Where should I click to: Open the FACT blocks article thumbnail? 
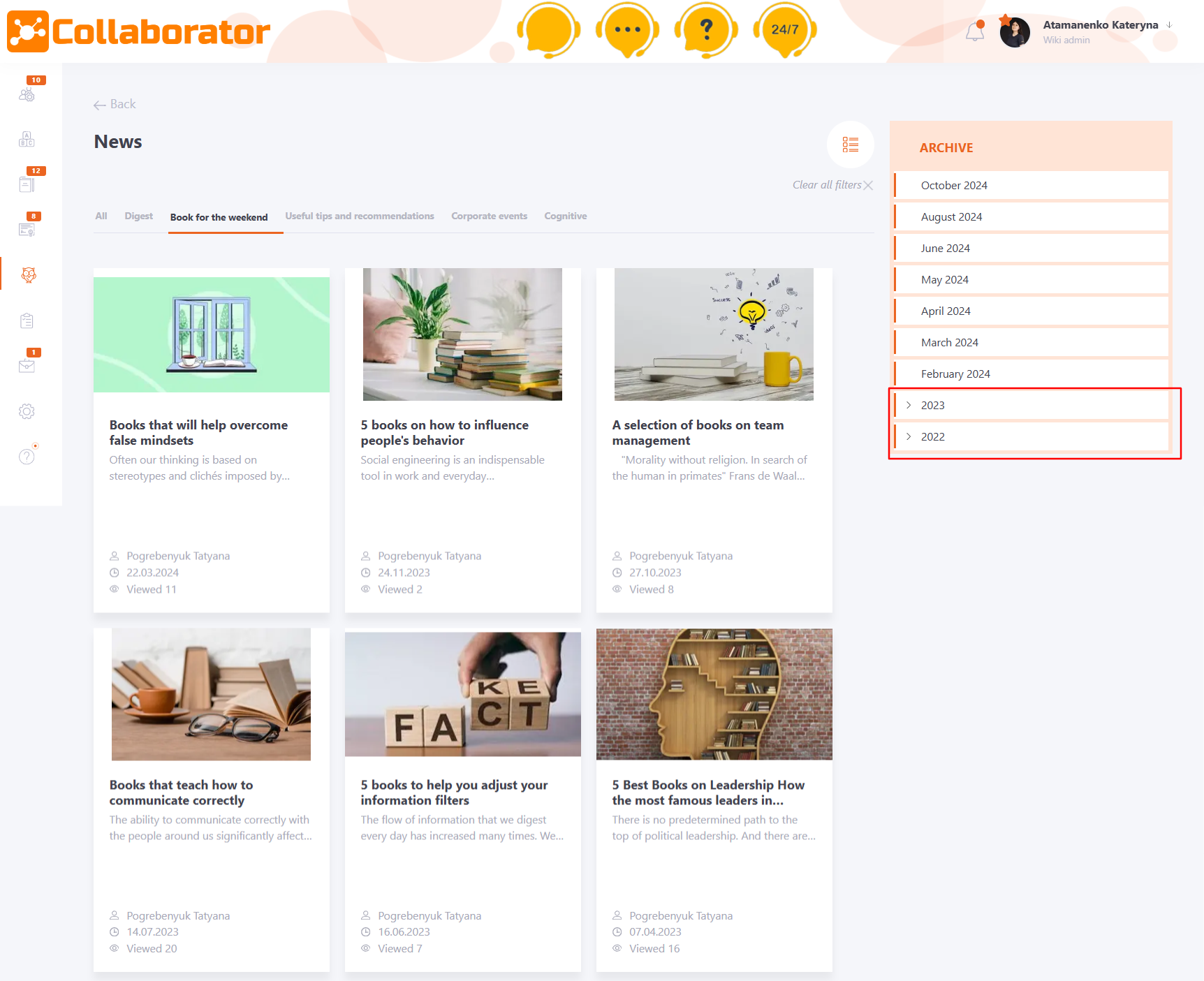tap(462, 694)
